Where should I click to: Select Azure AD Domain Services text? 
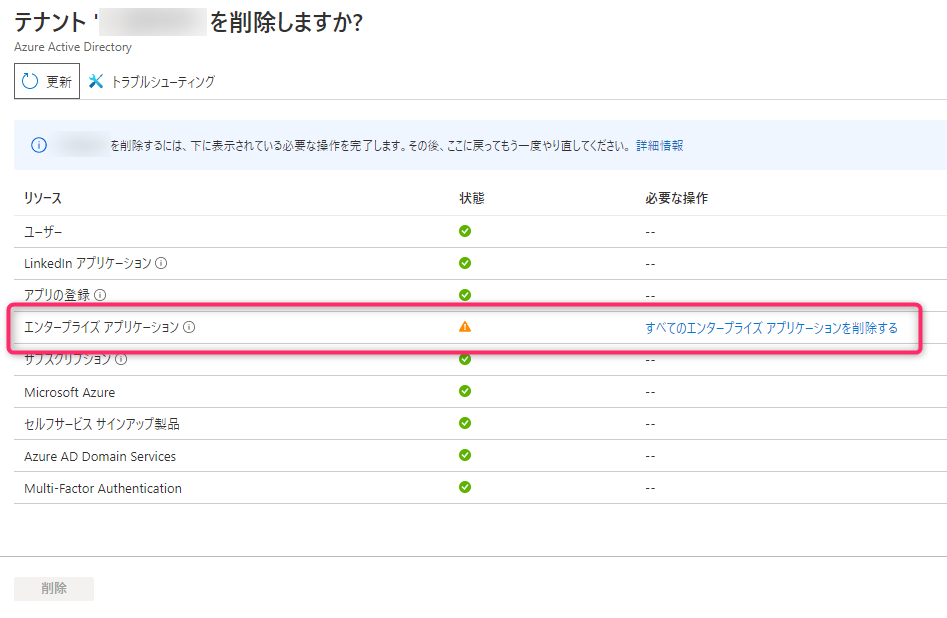click(x=100, y=457)
